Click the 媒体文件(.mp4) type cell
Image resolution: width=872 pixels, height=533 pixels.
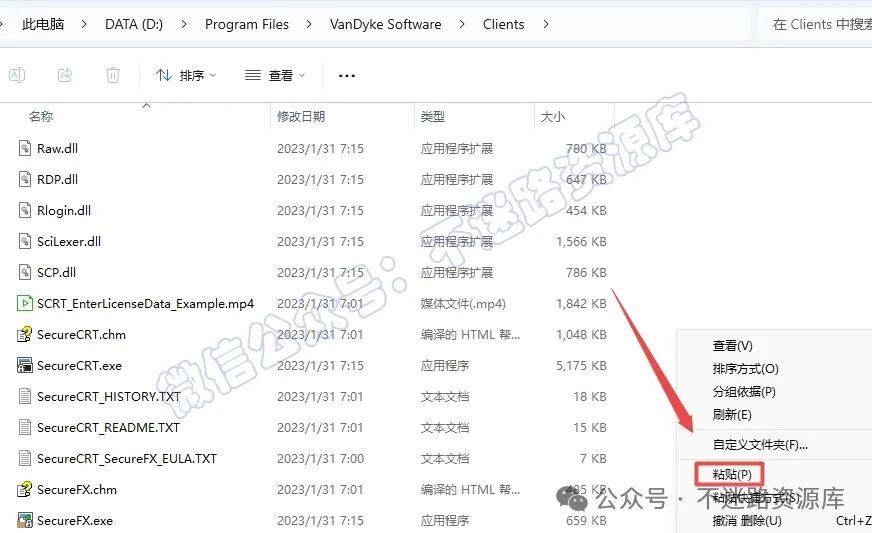[x=463, y=304]
